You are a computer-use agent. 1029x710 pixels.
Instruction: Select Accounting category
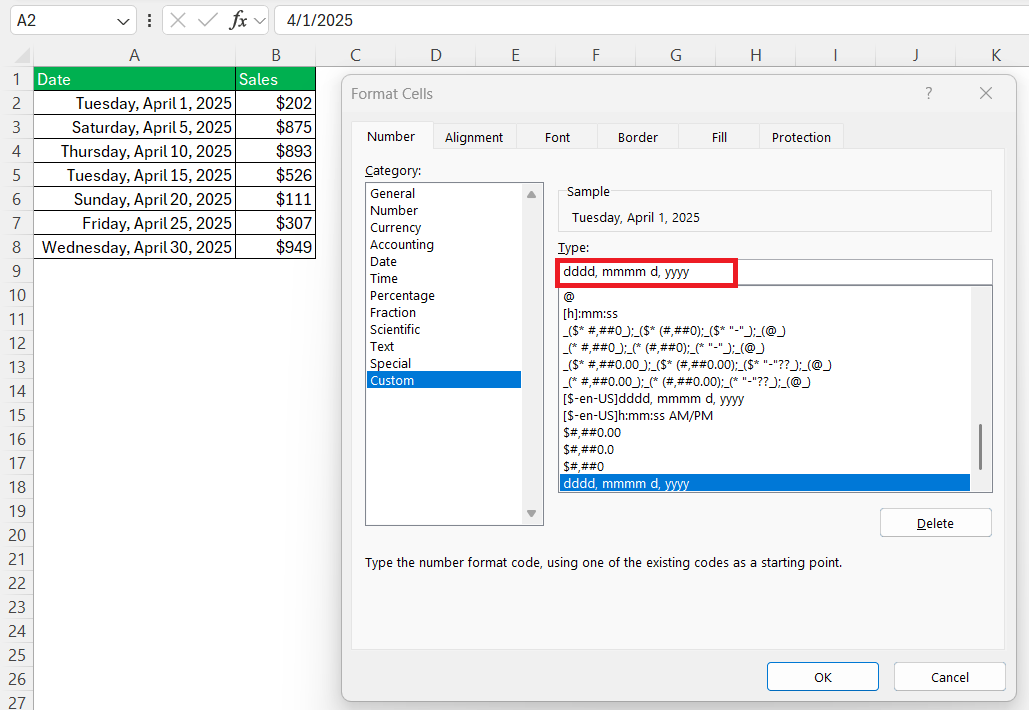[444, 245]
